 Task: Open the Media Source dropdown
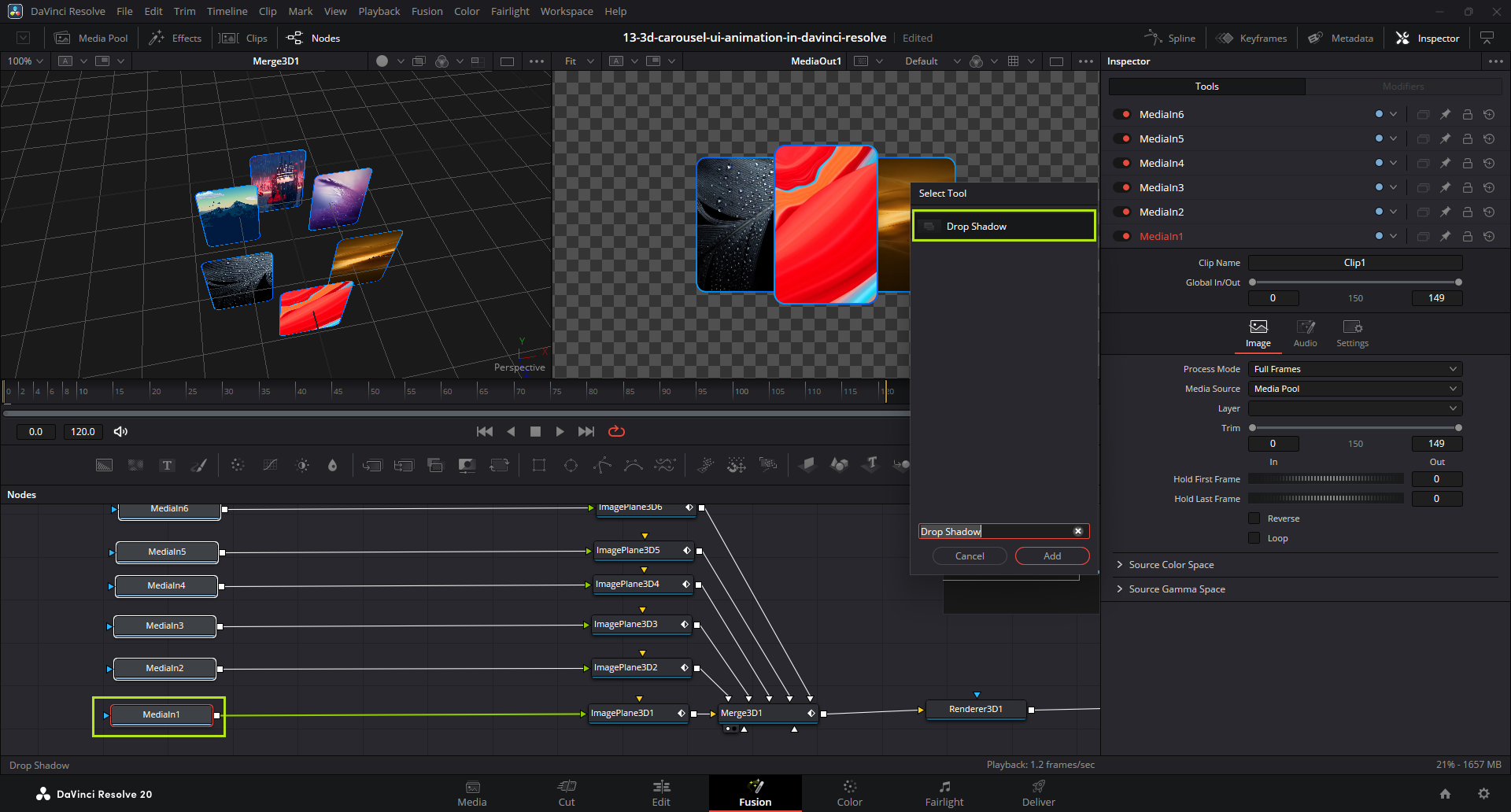(x=1354, y=389)
